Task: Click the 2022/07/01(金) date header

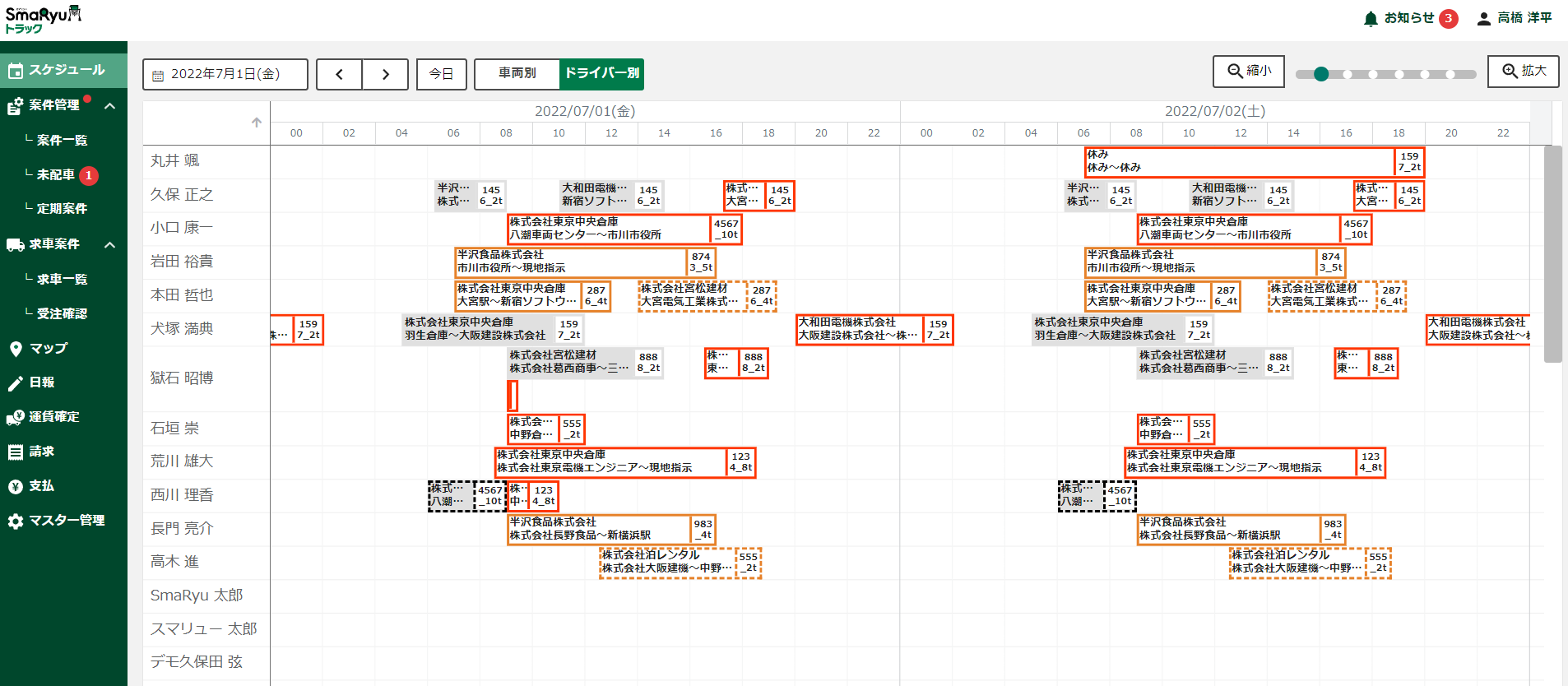Action: click(585, 111)
